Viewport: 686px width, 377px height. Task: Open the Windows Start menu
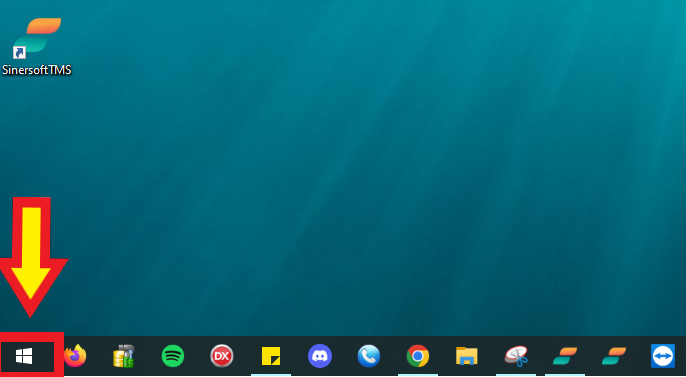pos(24,356)
